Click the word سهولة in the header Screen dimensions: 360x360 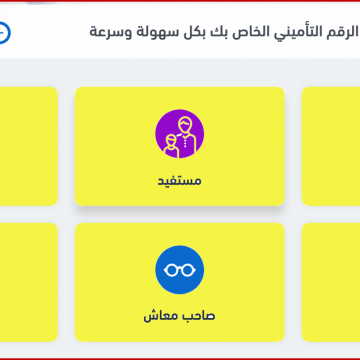[152, 32]
